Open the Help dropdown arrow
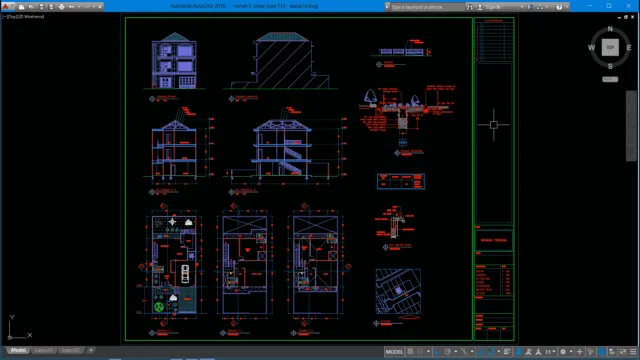The height and width of the screenshot is (360, 640). tap(567, 7)
